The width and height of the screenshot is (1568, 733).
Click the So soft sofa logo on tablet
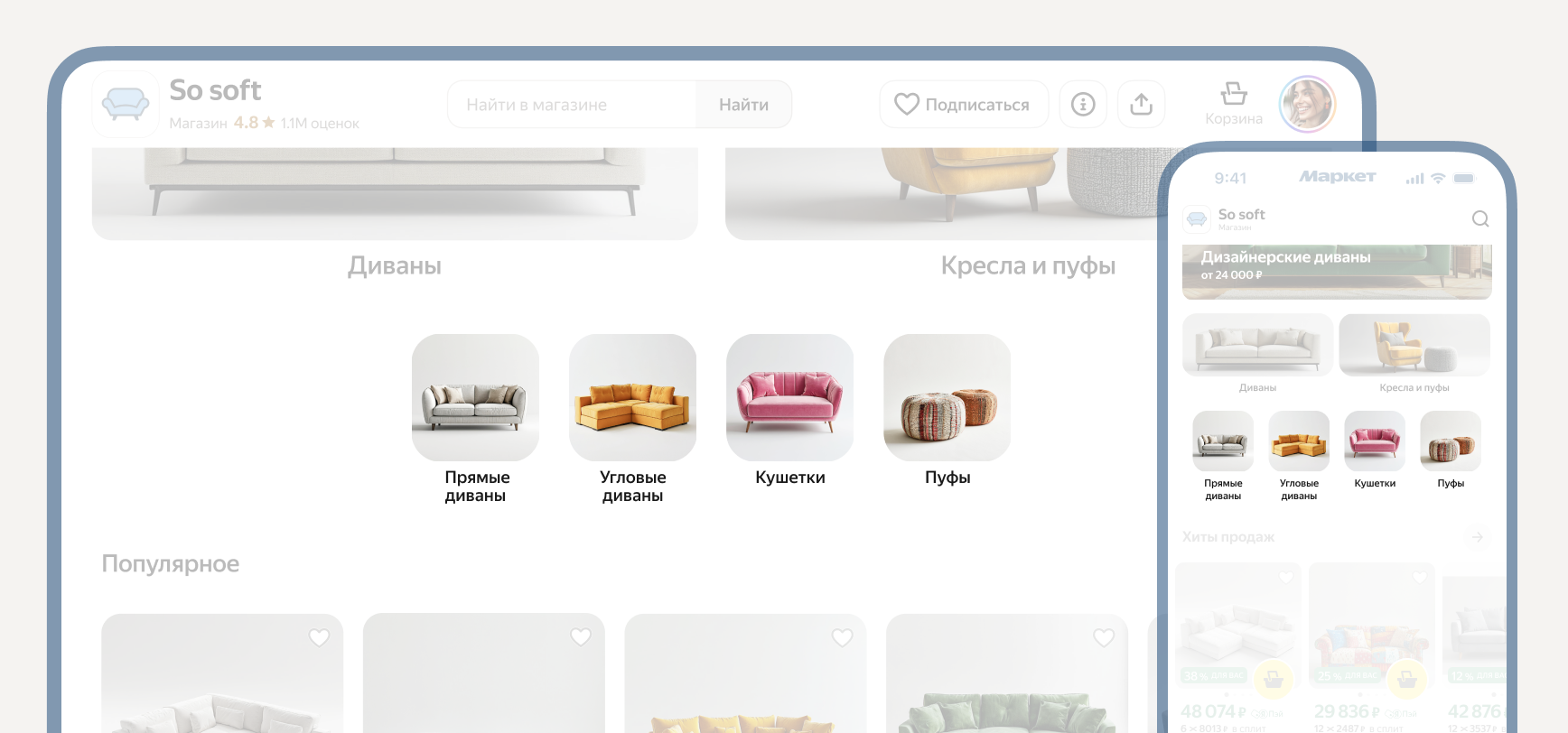(x=126, y=104)
